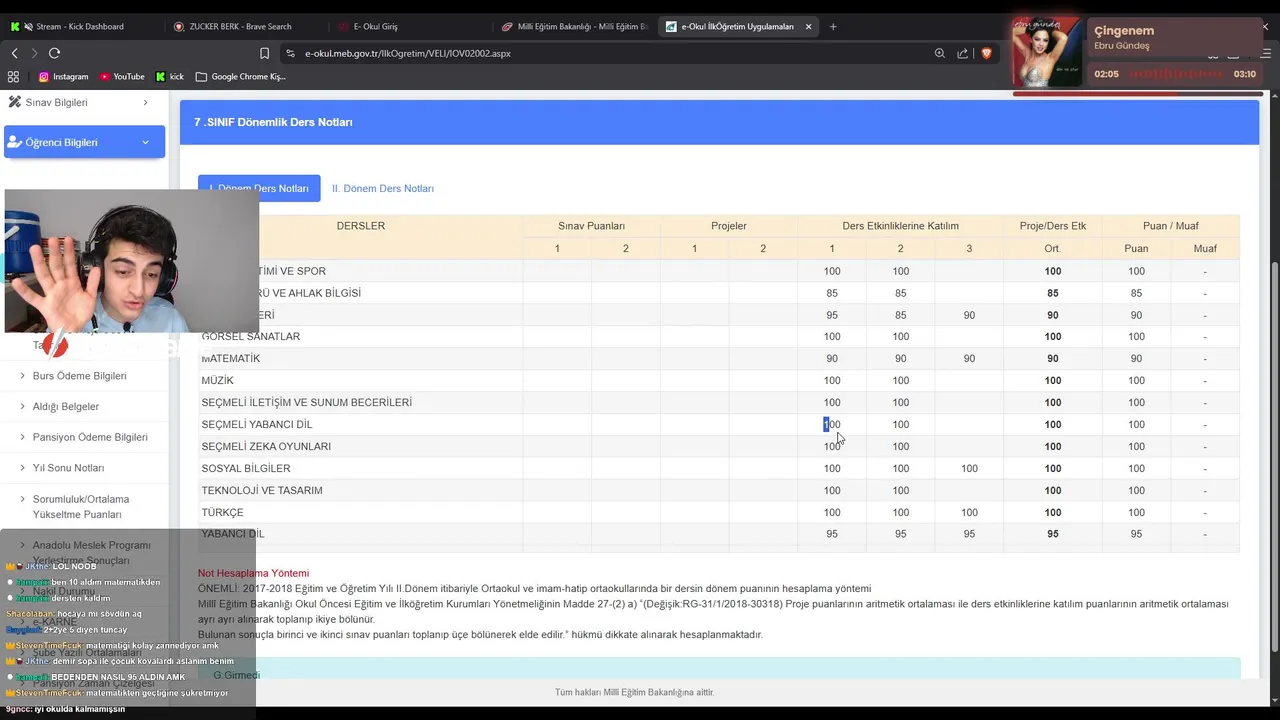Image resolution: width=1280 pixels, height=720 pixels.
Task: Click the Çingenem album cover thumbnail
Action: 1046,52
